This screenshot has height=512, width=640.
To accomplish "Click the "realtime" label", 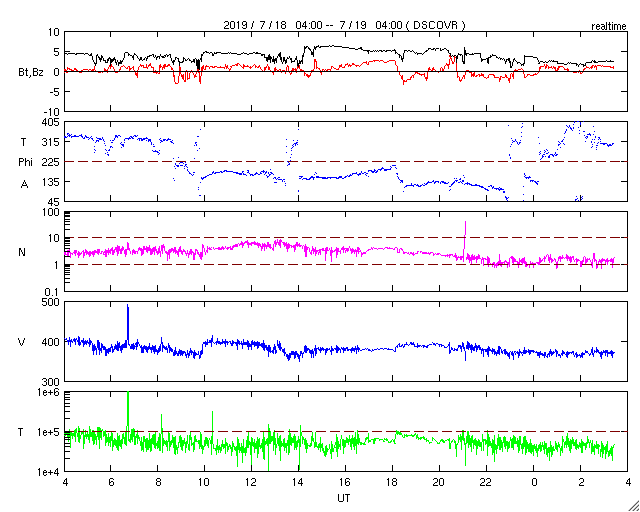I will (609, 27).
